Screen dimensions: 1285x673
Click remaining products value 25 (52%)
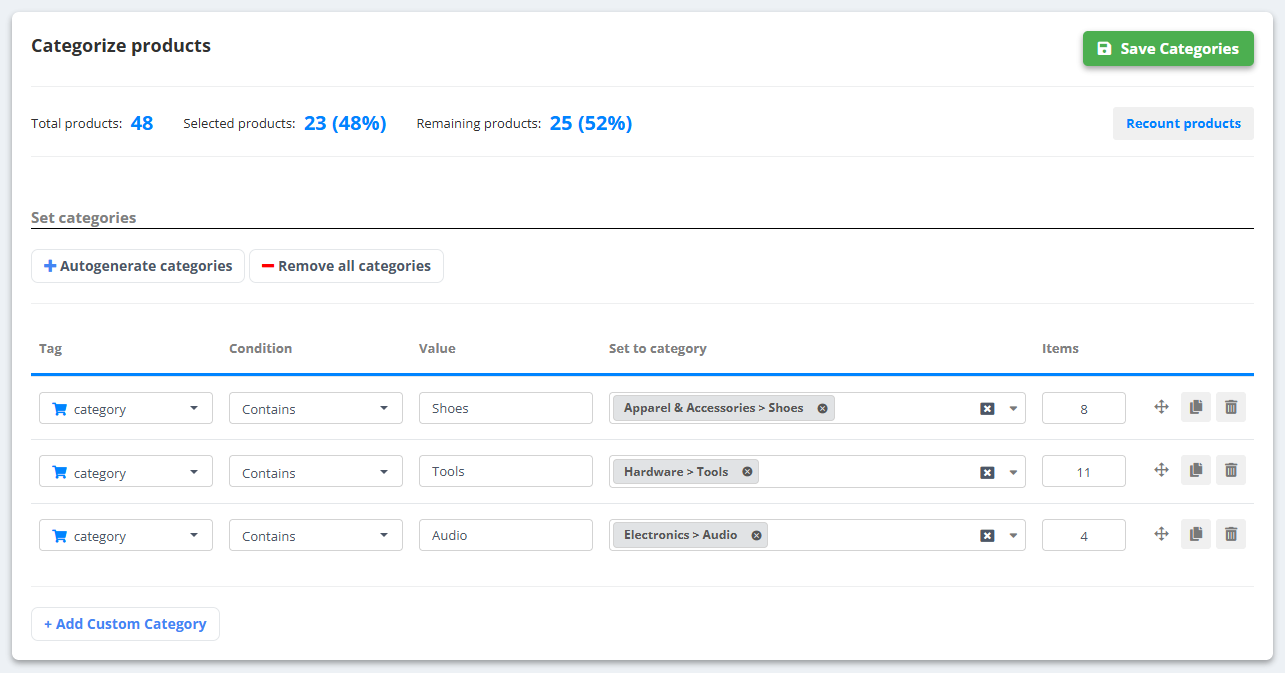pyautogui.click(x=591, y=123)
